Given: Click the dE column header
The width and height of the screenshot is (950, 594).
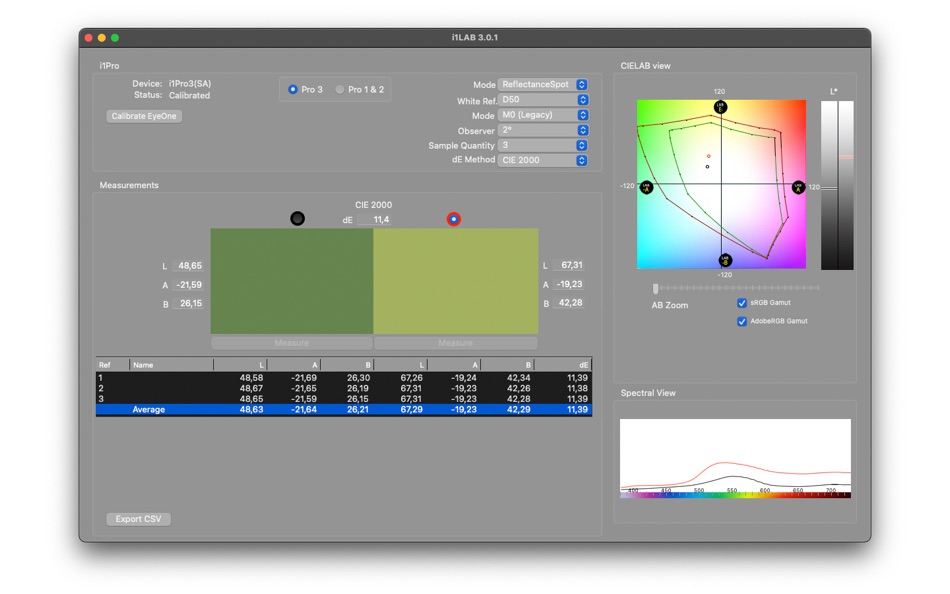Looking at the screenshot, I should tap(563, 365).
